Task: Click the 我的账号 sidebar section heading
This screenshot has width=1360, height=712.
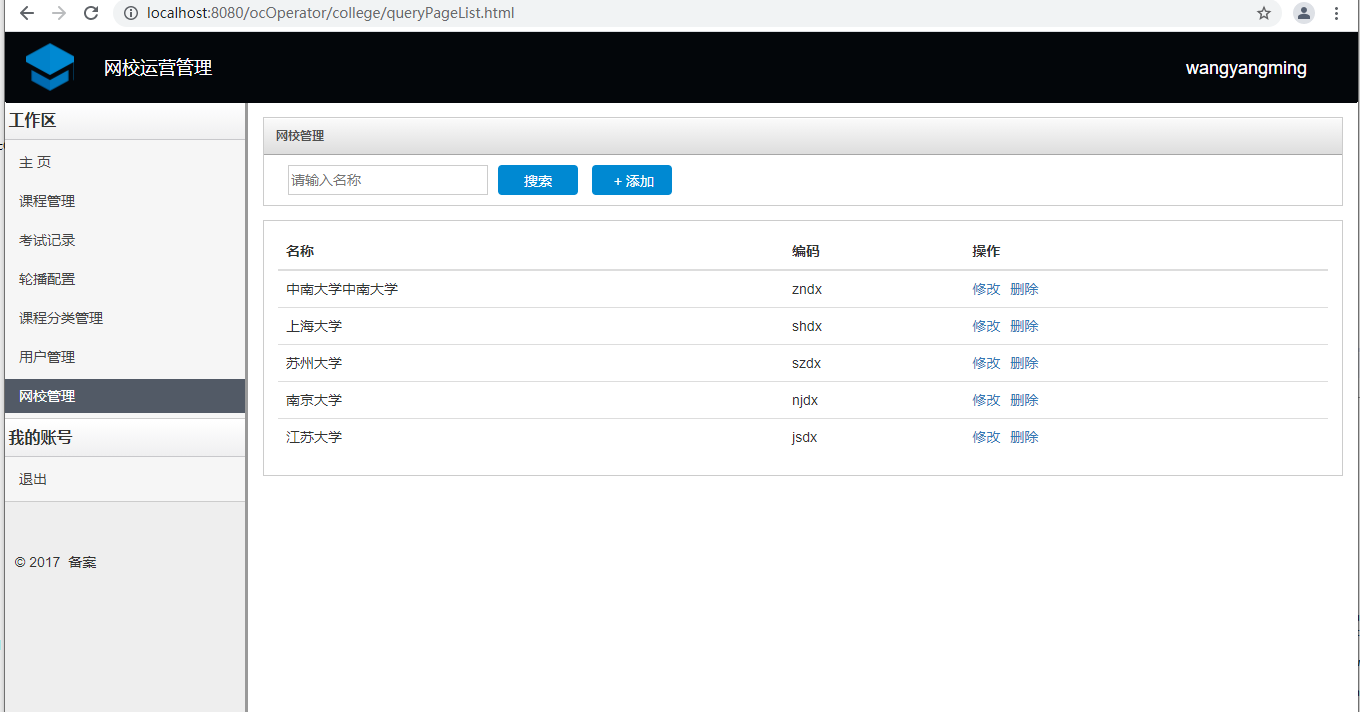Action: tap(41, 438)
